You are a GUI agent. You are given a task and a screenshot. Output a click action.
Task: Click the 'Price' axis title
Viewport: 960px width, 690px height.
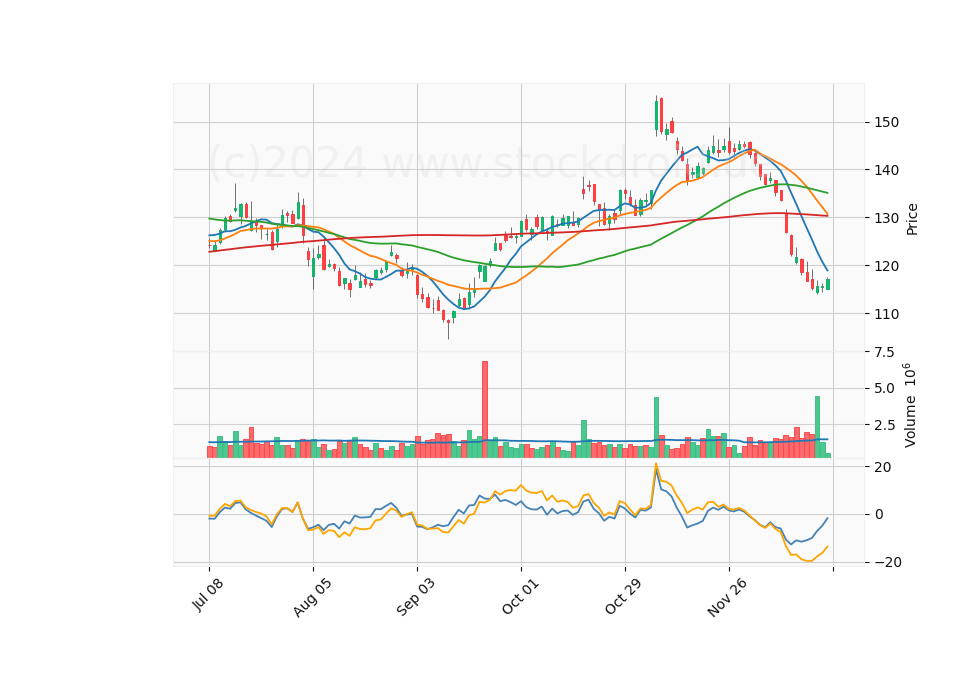[x=912, y=219]
